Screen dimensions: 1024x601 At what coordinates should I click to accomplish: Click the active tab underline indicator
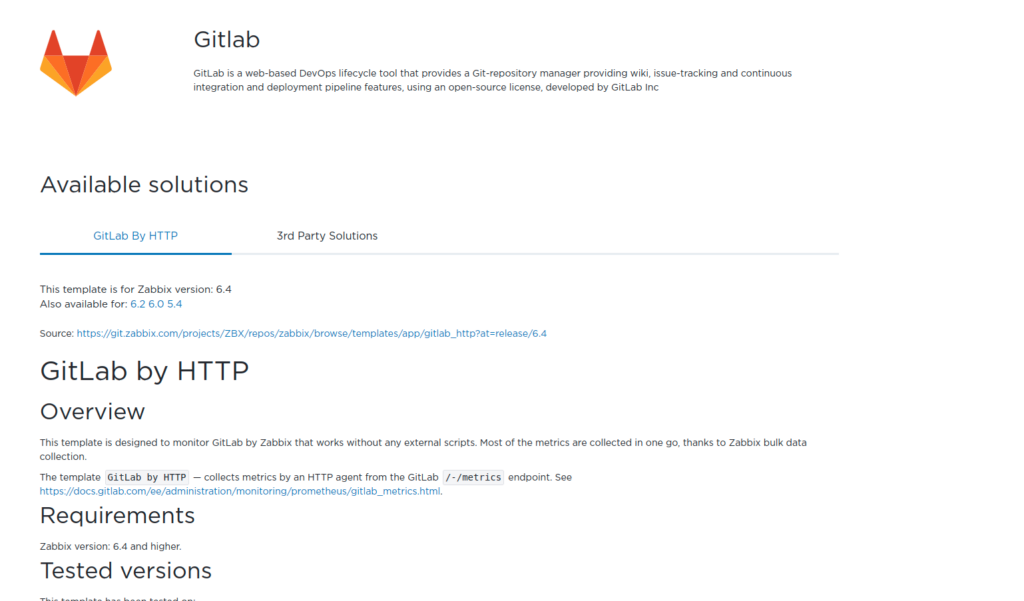click(135, 254)
